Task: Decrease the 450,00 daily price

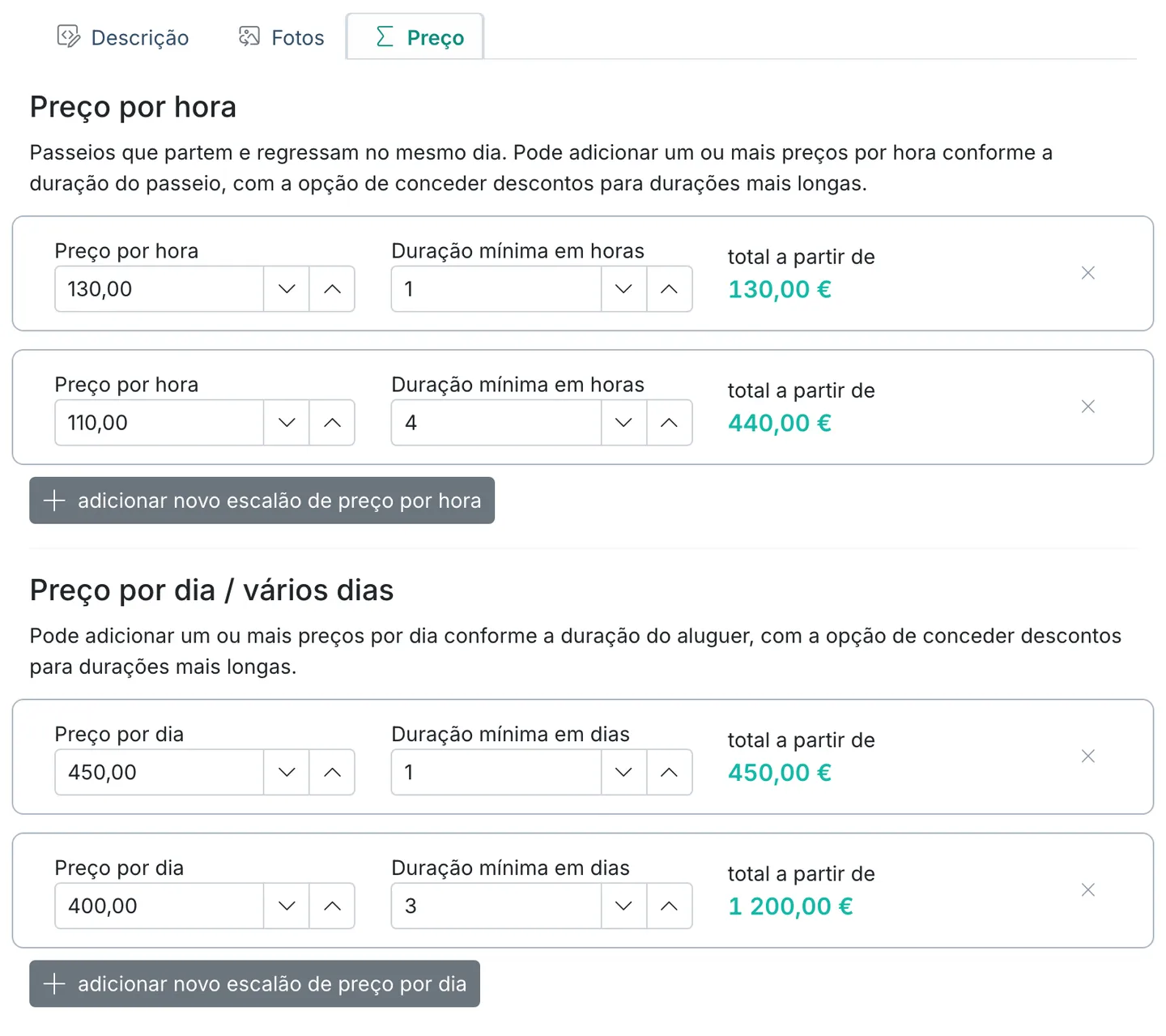Action: pos(287,773)
